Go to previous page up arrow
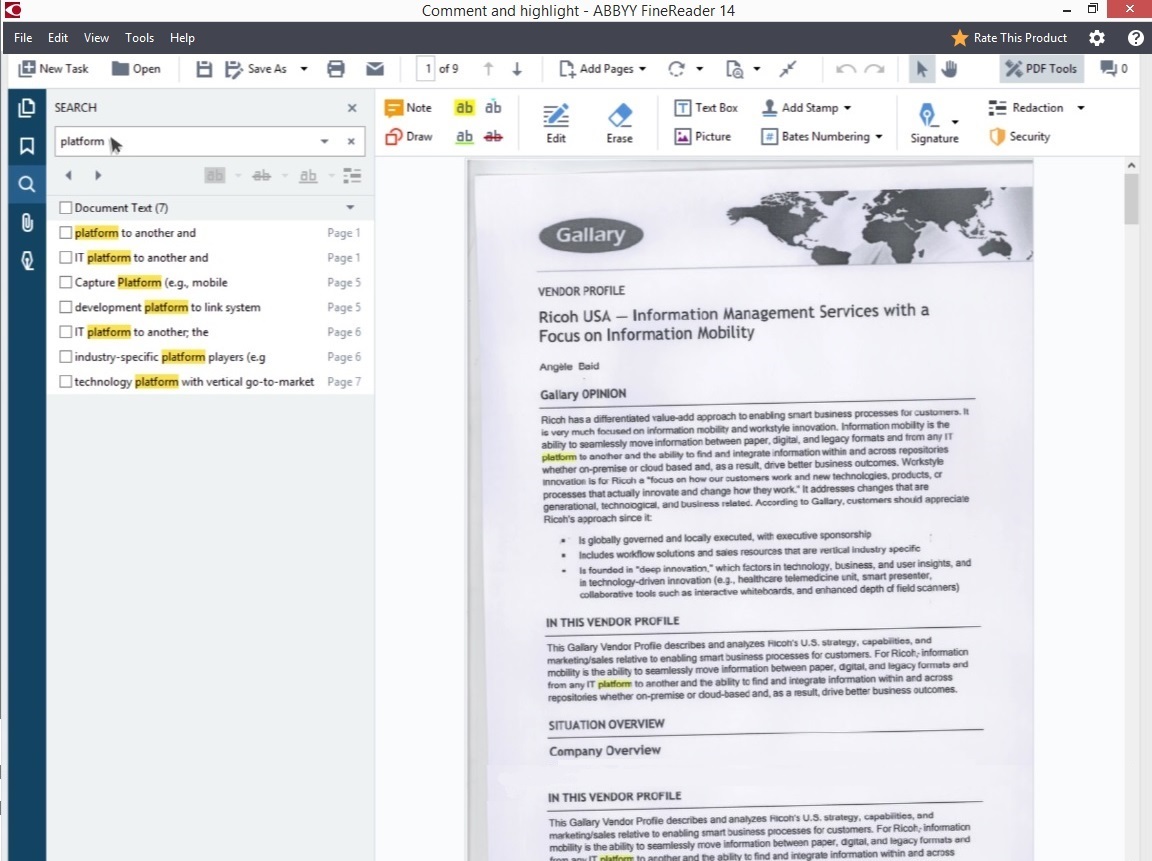The height and width of the screenshot is (861, 1152). [488, 69]
